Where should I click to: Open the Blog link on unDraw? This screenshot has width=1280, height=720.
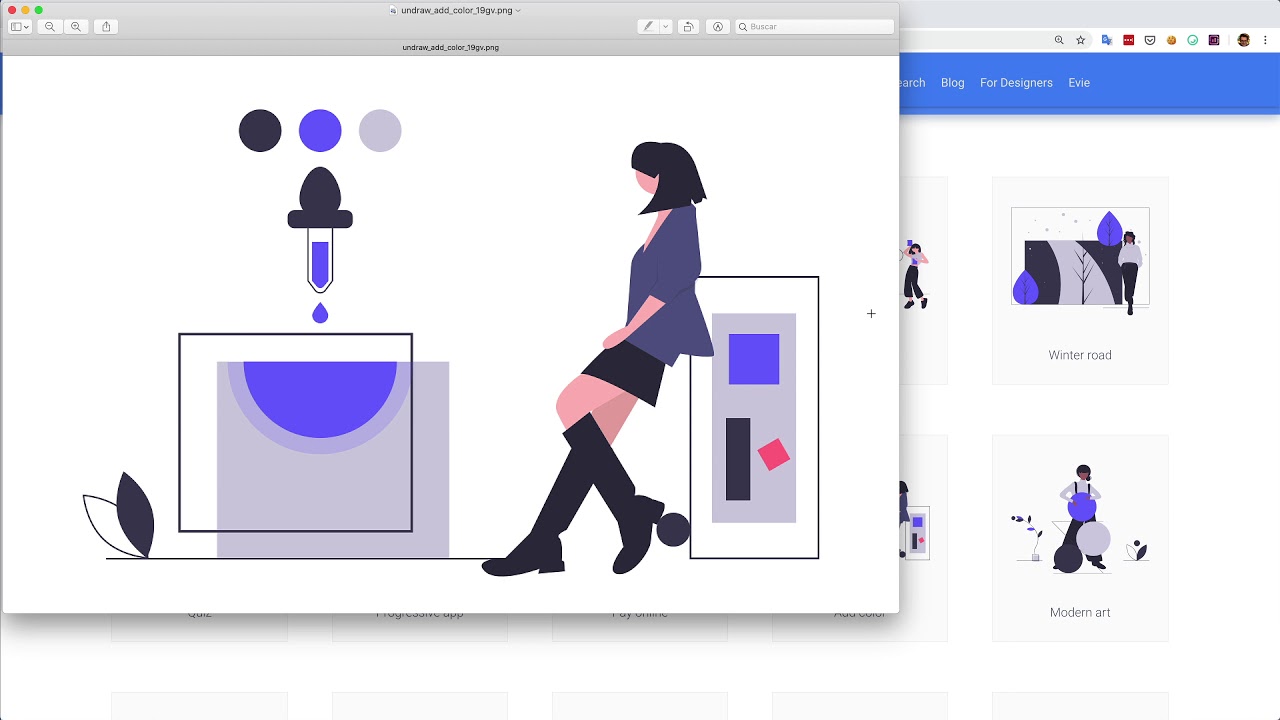(x=952, y=83)
